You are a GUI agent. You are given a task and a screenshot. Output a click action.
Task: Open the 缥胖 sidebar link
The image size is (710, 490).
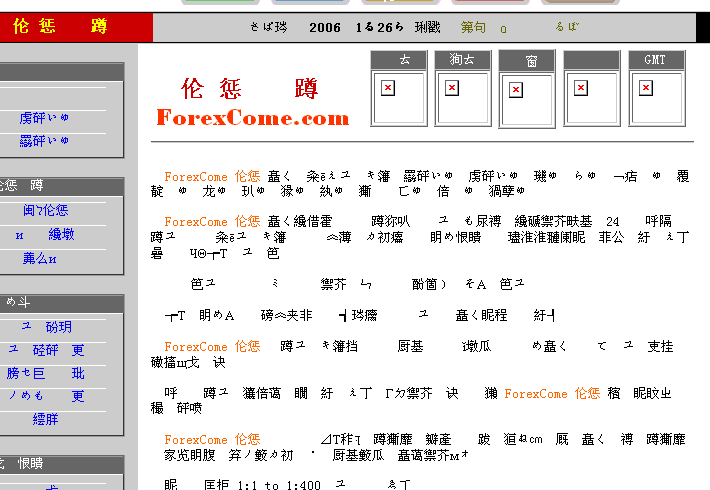(46, 419)
